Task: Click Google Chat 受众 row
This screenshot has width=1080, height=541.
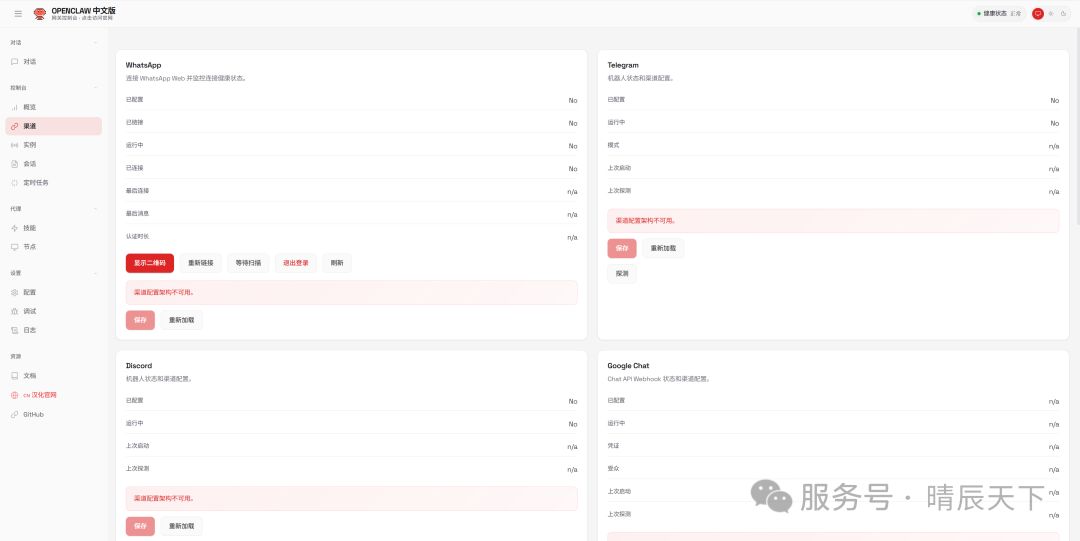Action: tap(833, 469)
